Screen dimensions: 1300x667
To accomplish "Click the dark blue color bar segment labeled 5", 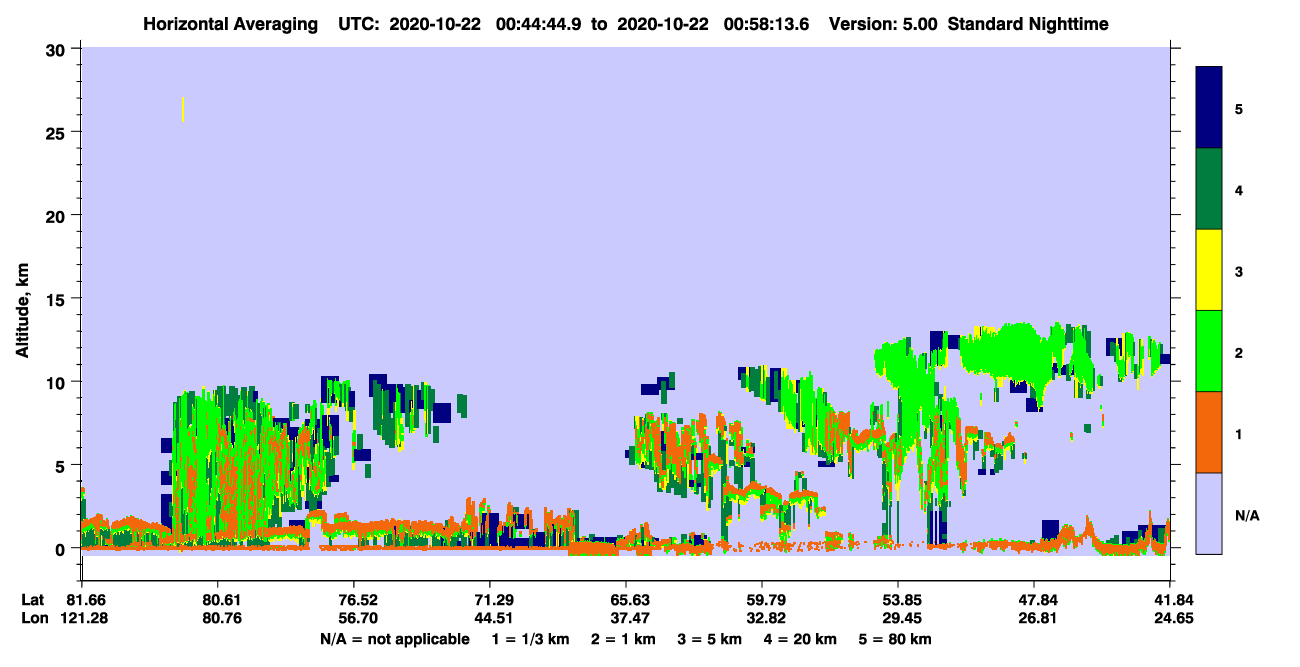I will tap(1209, 107).
